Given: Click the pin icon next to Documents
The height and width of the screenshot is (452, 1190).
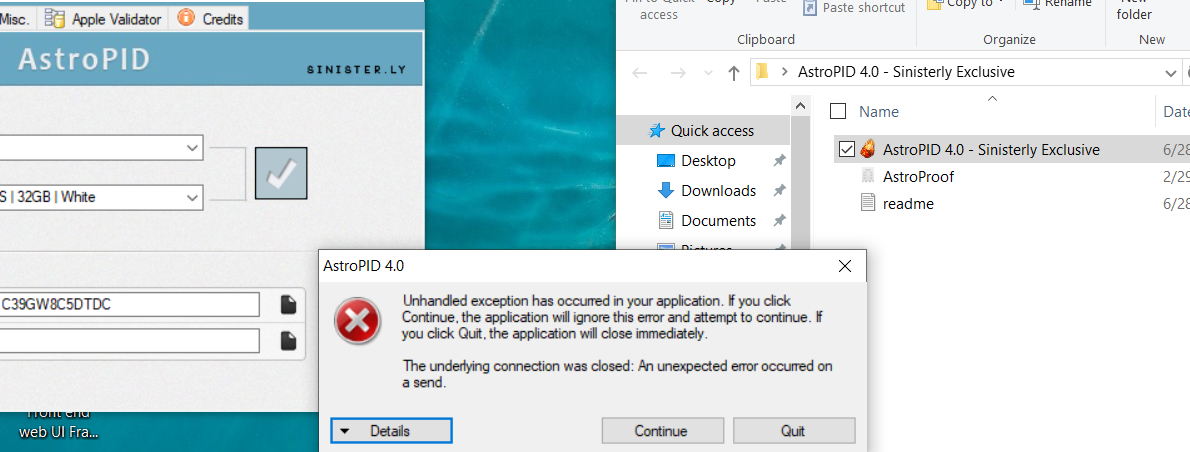Looking at the screenshot, I should (779, 221).
